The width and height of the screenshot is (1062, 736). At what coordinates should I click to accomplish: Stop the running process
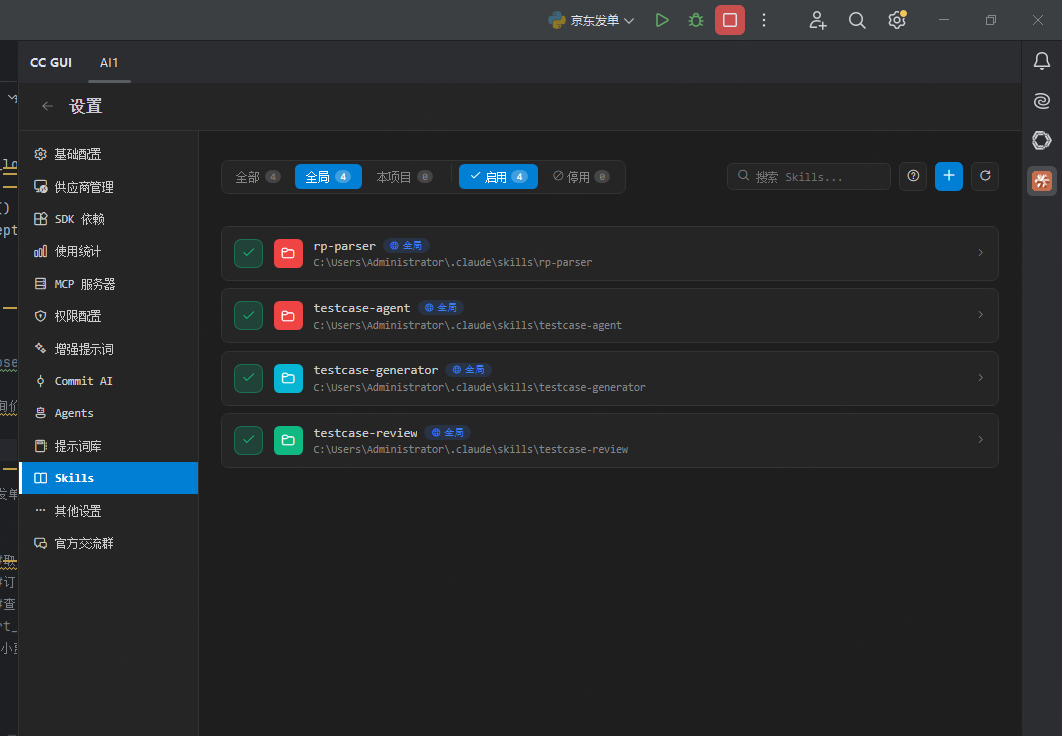click(729, 20)
